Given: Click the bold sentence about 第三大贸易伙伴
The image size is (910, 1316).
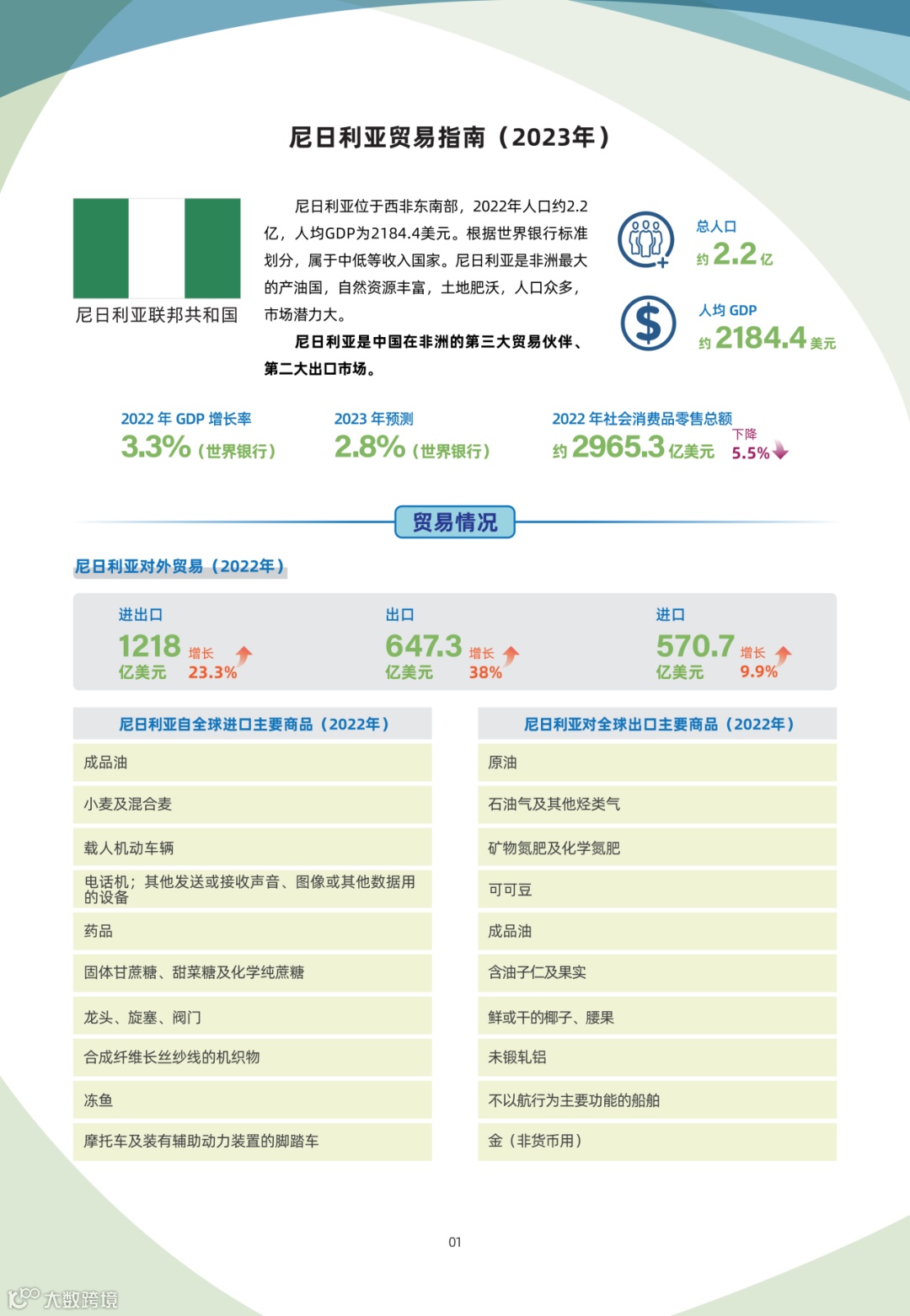Looking at the screenshot, I should click(x=423, y=355).
